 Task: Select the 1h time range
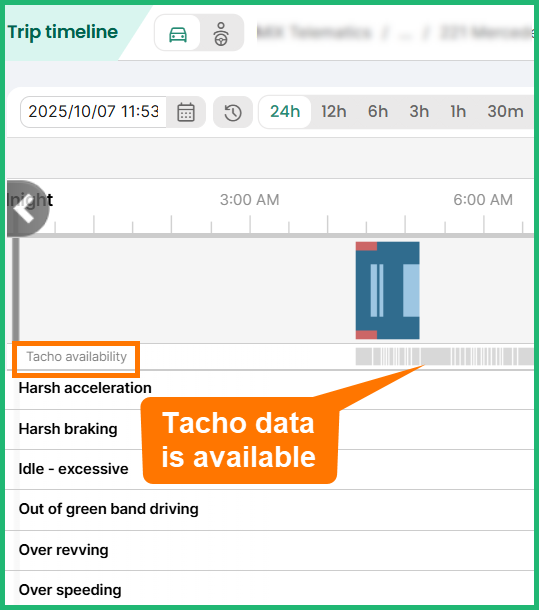458,112
